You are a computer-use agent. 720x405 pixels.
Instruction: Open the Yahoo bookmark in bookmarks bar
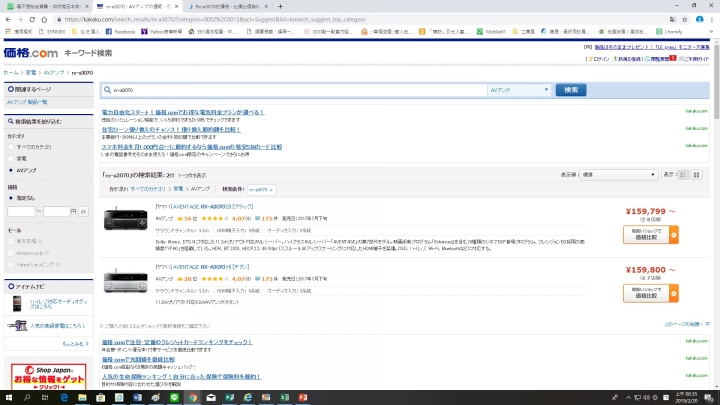161,32
